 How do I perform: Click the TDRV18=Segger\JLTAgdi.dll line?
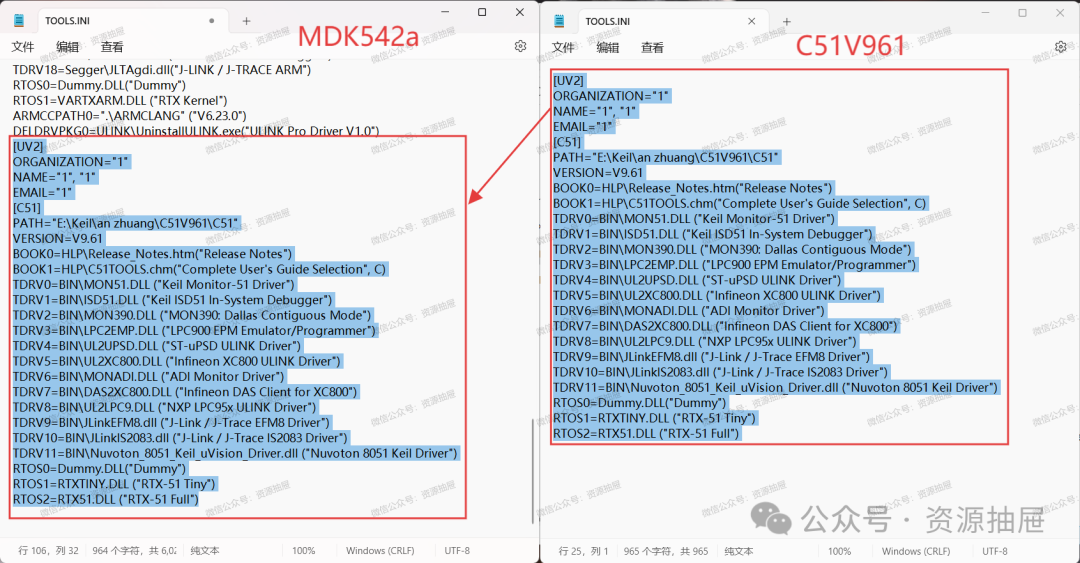(x=162, y=70)
